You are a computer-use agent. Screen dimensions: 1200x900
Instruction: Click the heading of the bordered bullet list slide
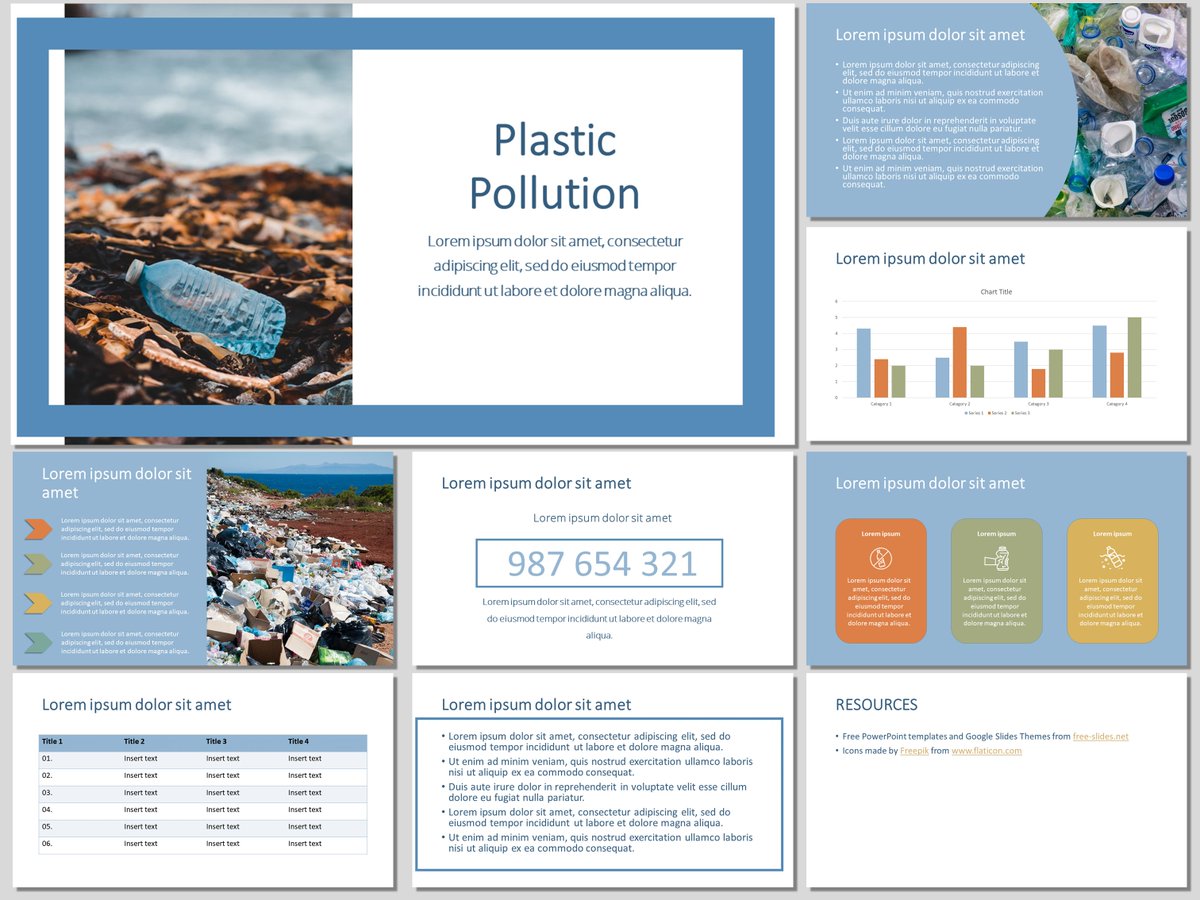(536, 705)
